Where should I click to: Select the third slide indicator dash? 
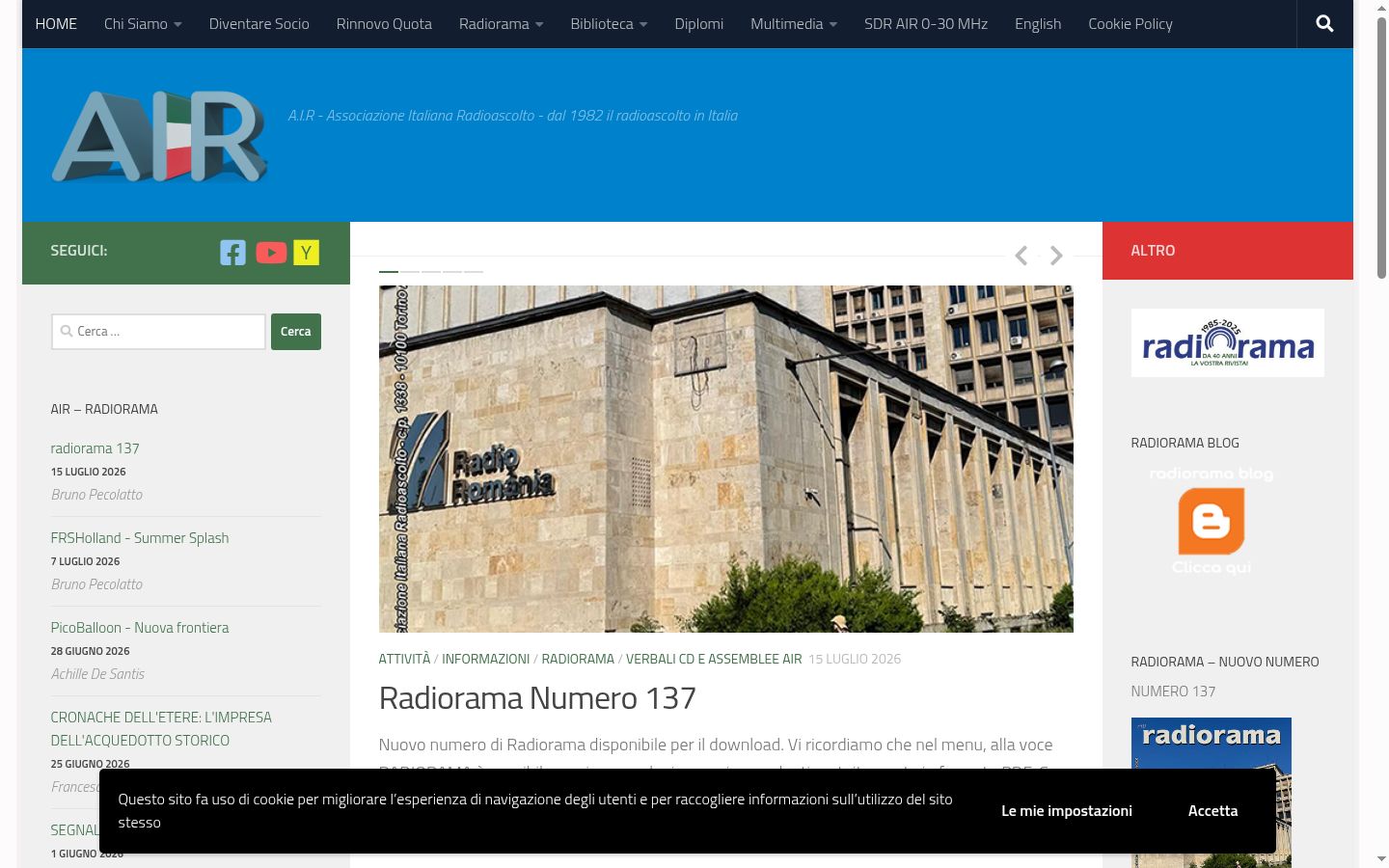pos(431,272)
